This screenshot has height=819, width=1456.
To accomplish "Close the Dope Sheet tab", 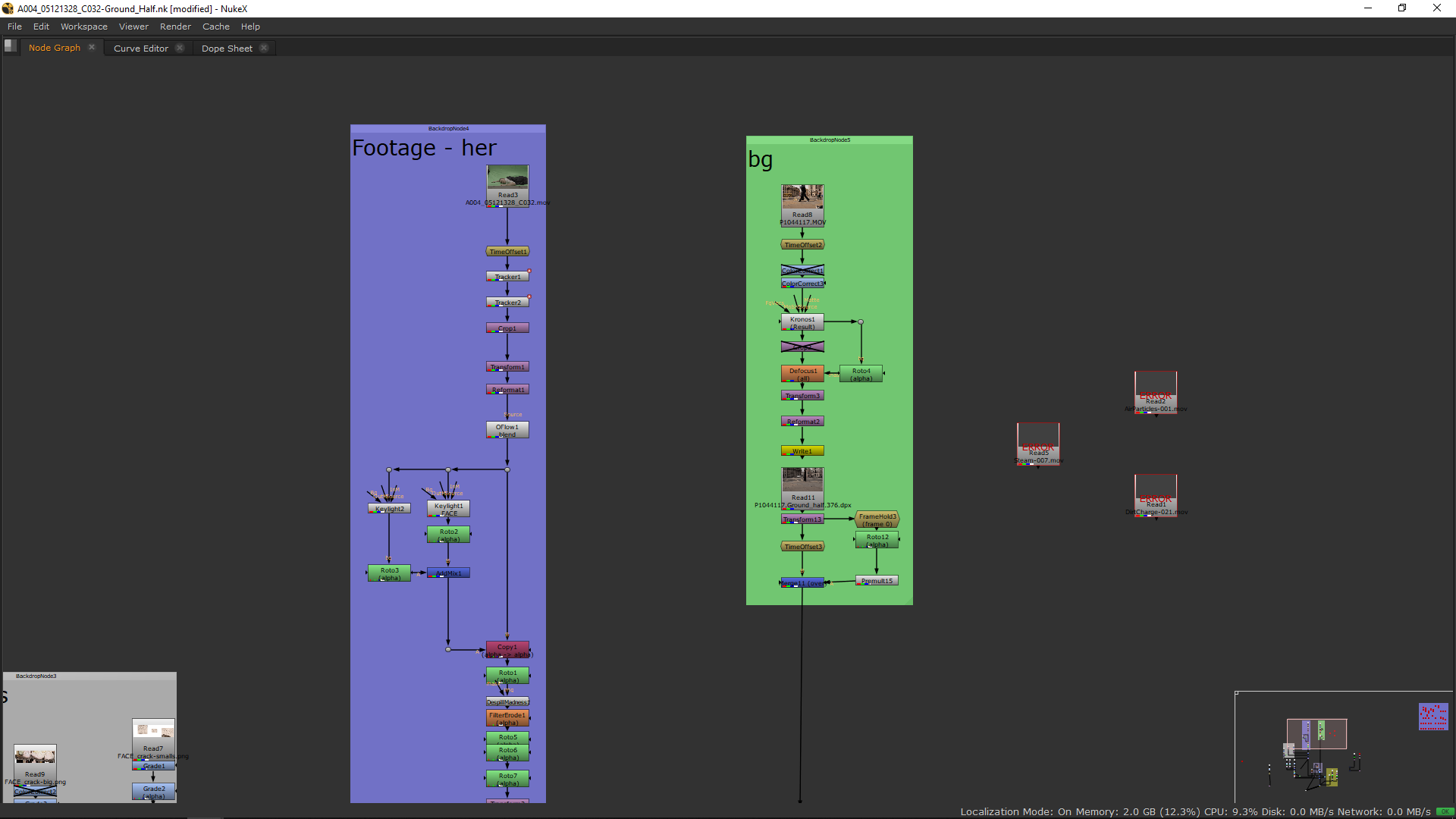I will (264, 48).
